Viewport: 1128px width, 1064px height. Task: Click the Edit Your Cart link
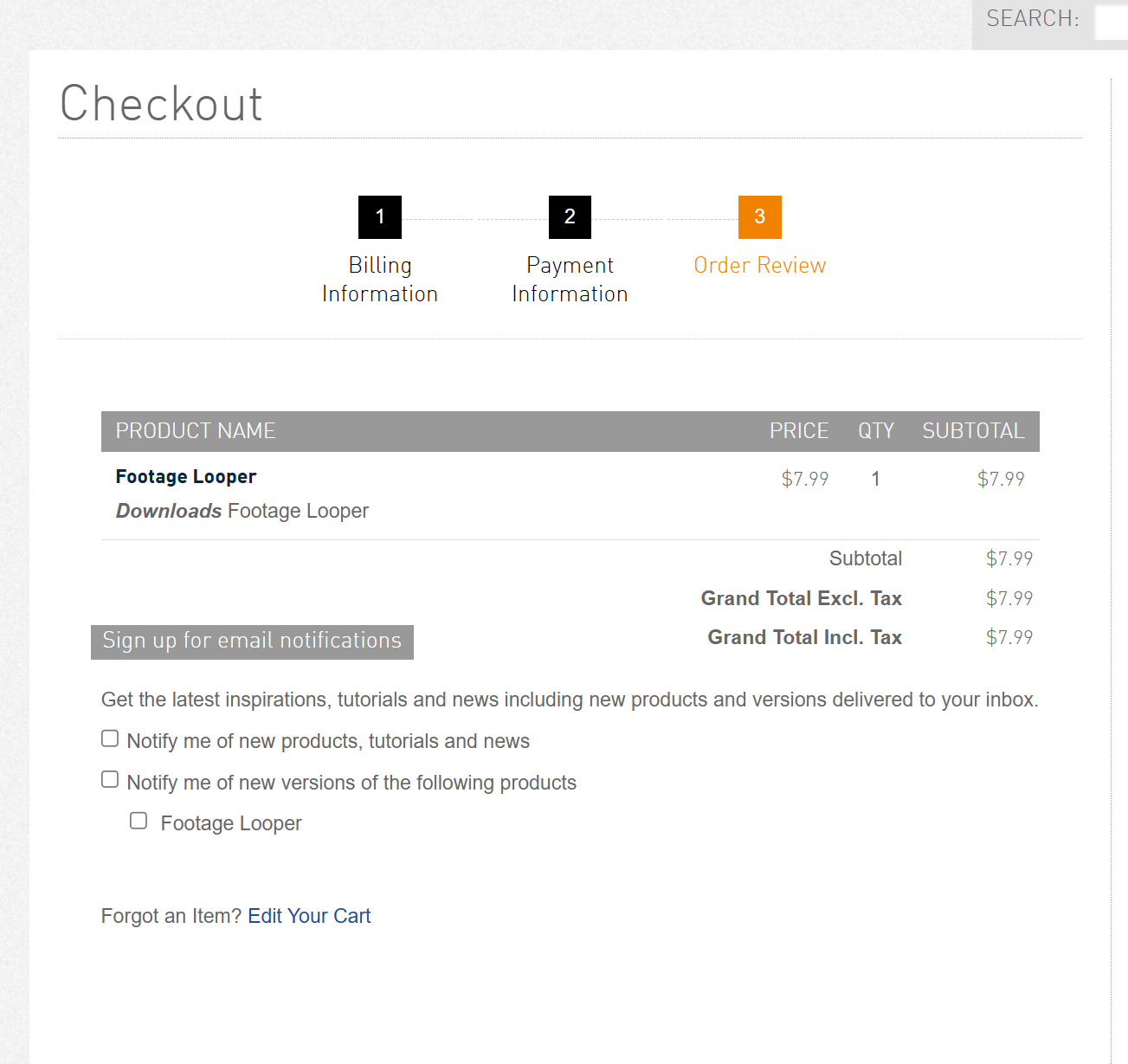(x=309, y=916)
